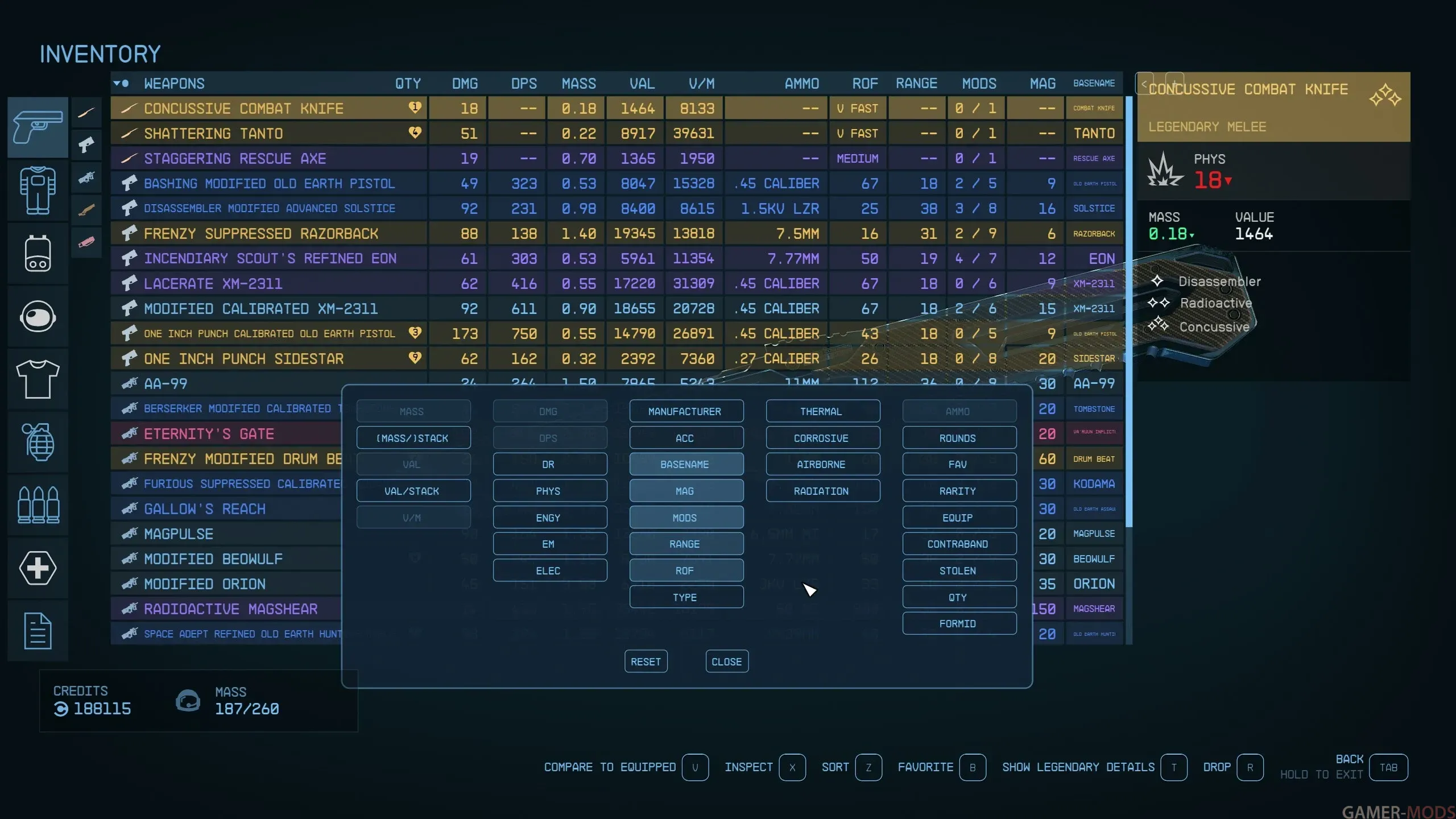Click the previous arrow in item card
Screen dimensions: 1456x819
1144,84
